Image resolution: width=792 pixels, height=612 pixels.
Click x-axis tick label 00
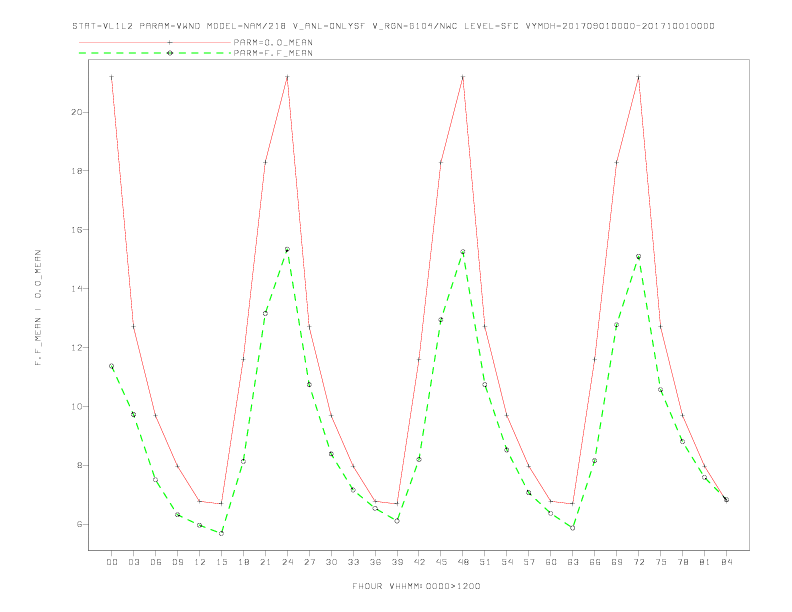coord(112,562)
